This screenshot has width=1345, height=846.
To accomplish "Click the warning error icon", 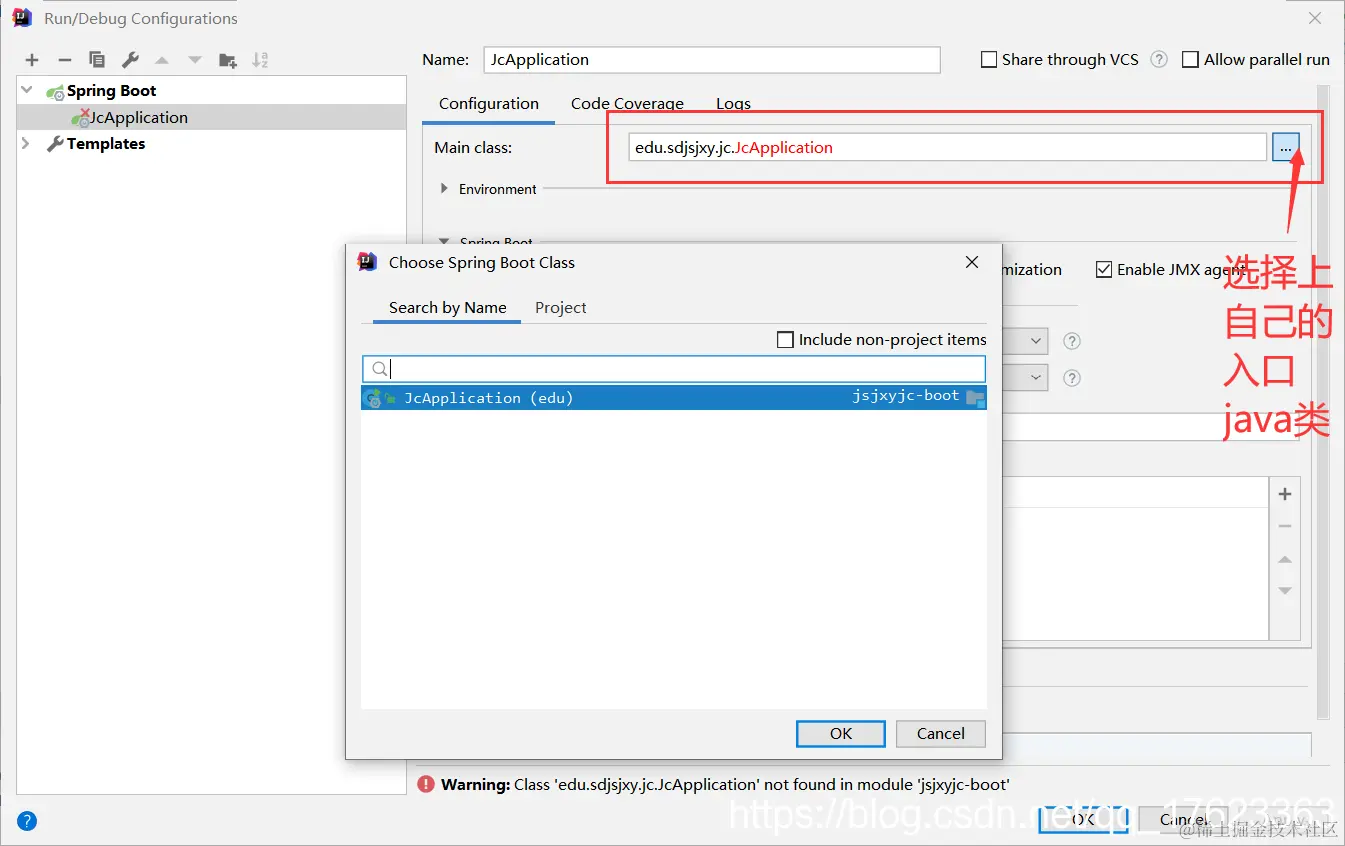I will point(426,785).
